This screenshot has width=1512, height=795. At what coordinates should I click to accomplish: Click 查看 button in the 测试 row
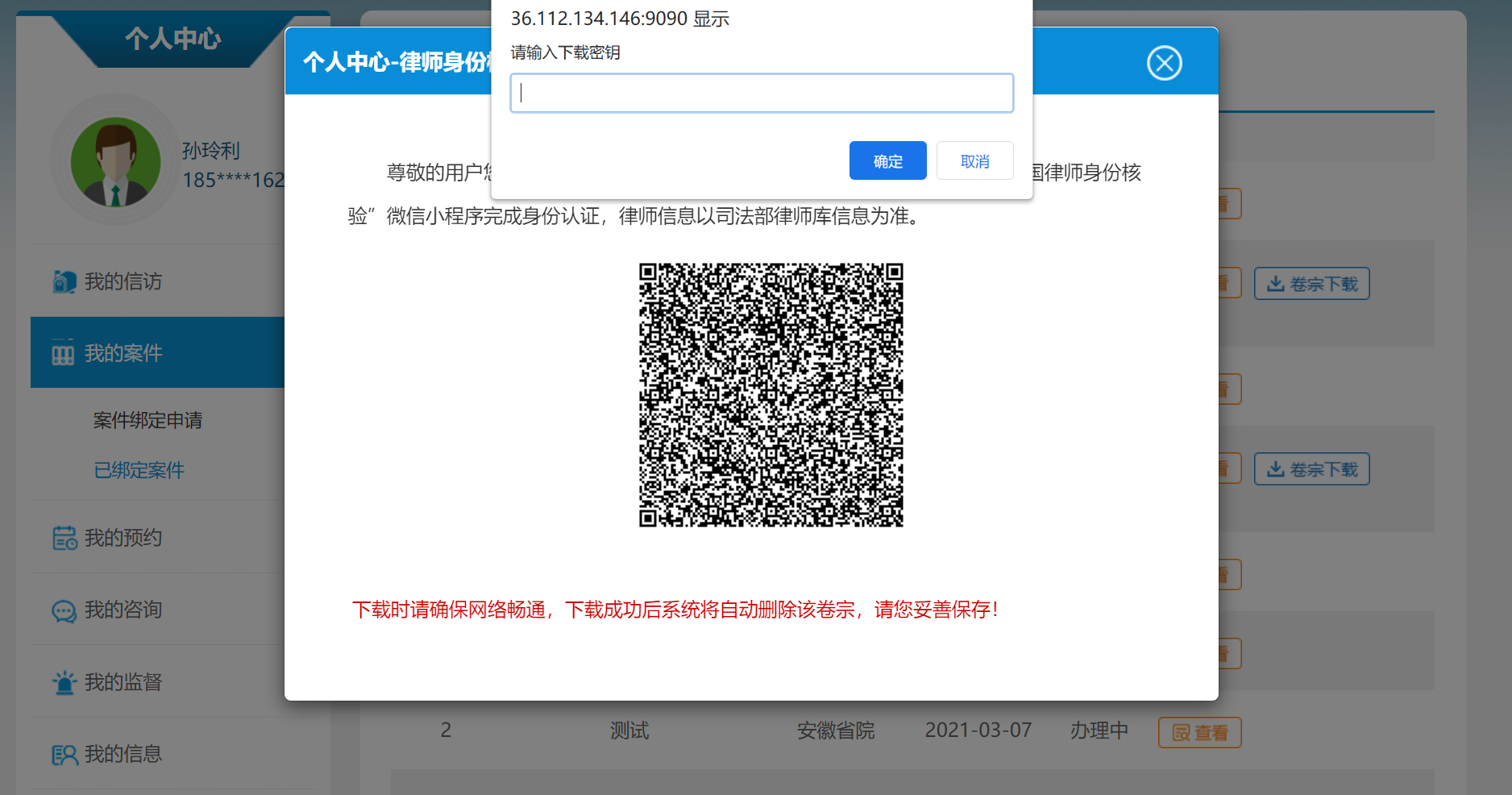(1199, 732)
